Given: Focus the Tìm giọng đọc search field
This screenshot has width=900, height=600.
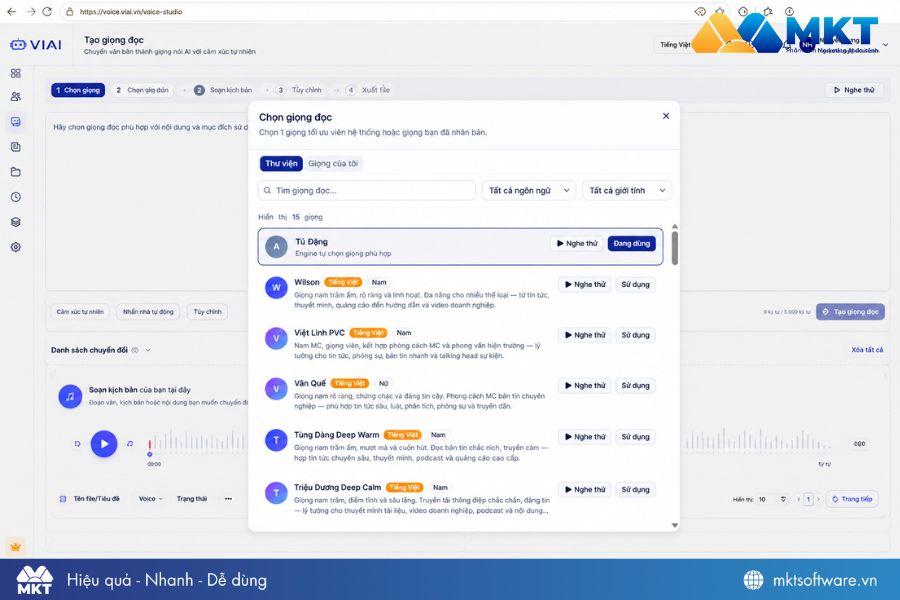Looking at the screenshot, I should click(367, 191).
